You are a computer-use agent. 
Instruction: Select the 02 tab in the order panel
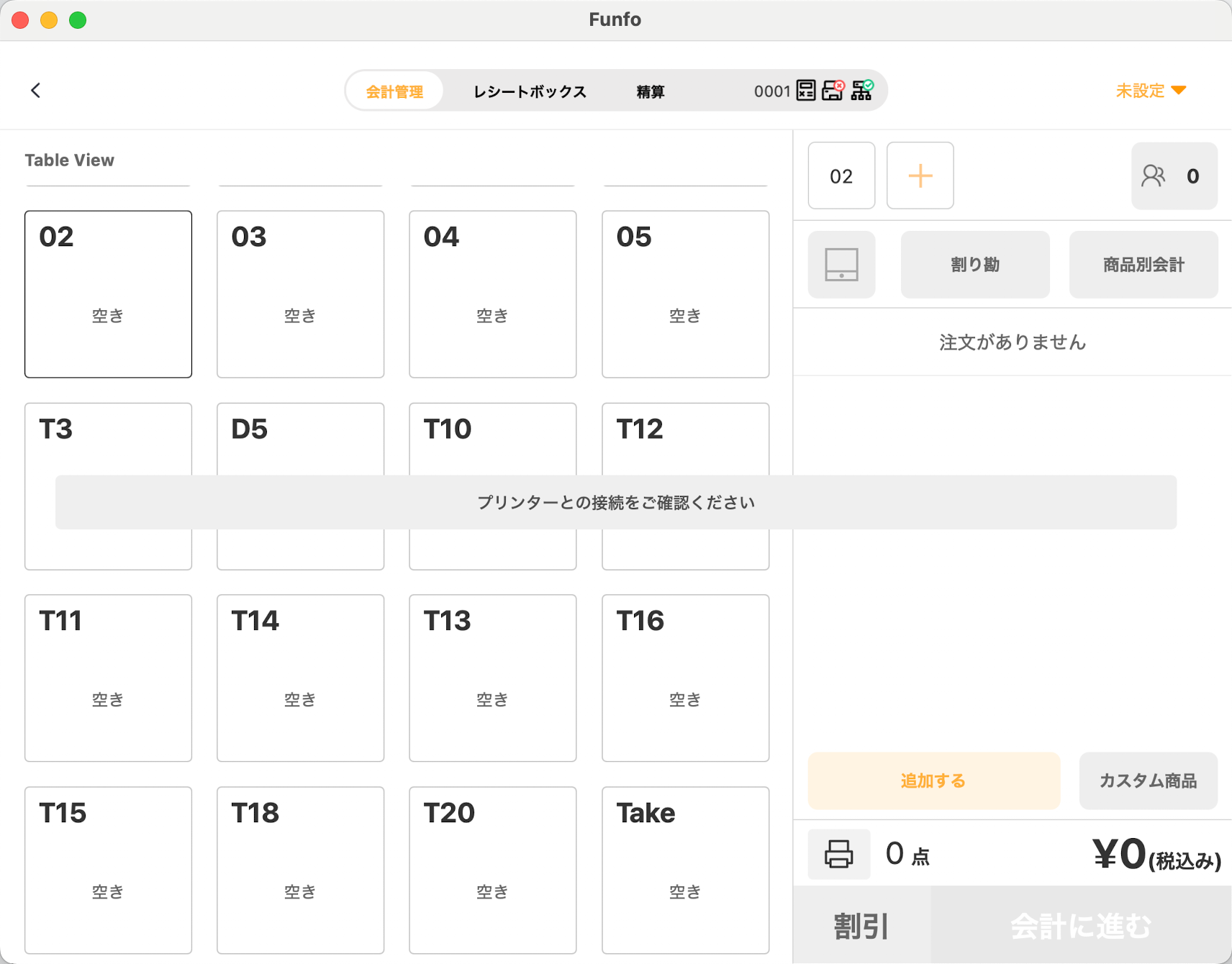(841, 176)
